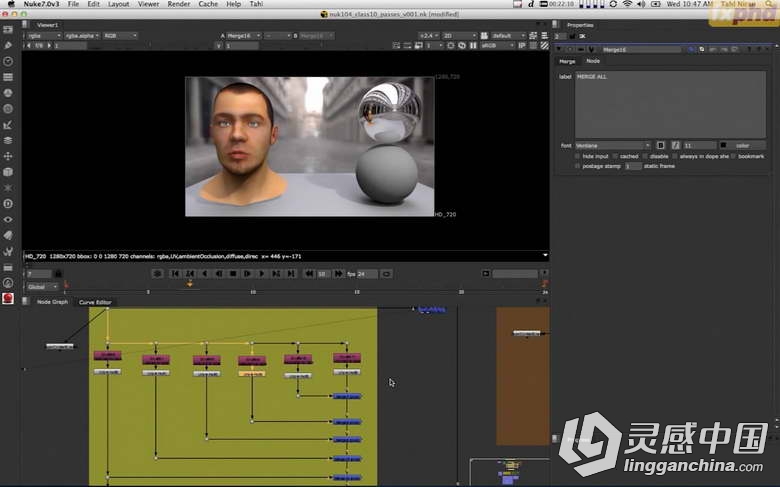Click the orange playhead on timeline
The image size is (780, 487).
point(190,284)
